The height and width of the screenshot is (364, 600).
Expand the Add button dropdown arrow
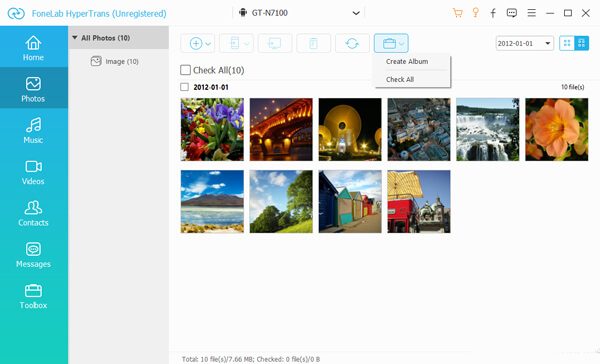(208, 44)
